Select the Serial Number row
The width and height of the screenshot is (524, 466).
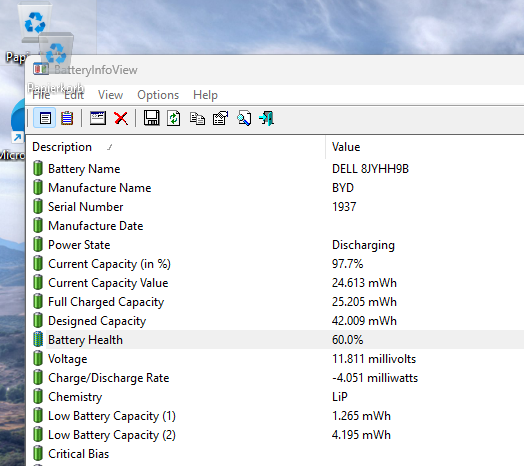coord(275,207)
